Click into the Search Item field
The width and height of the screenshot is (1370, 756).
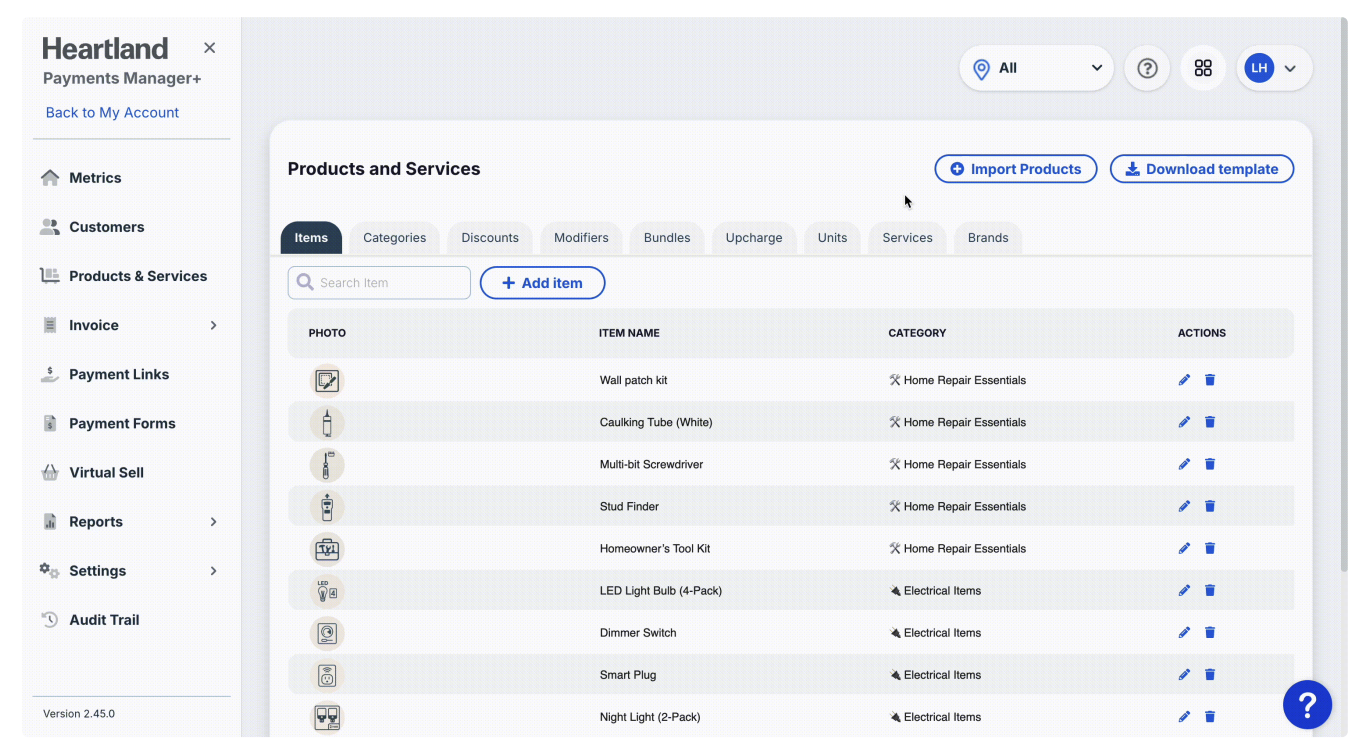tap(390, 283)
